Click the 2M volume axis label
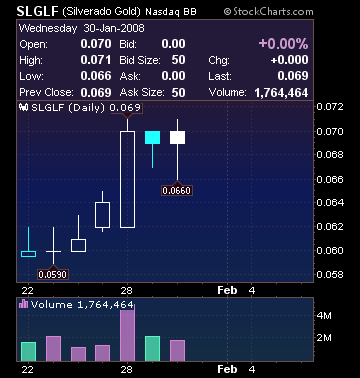This screenshot has width=360, height=378. point(324,338)
